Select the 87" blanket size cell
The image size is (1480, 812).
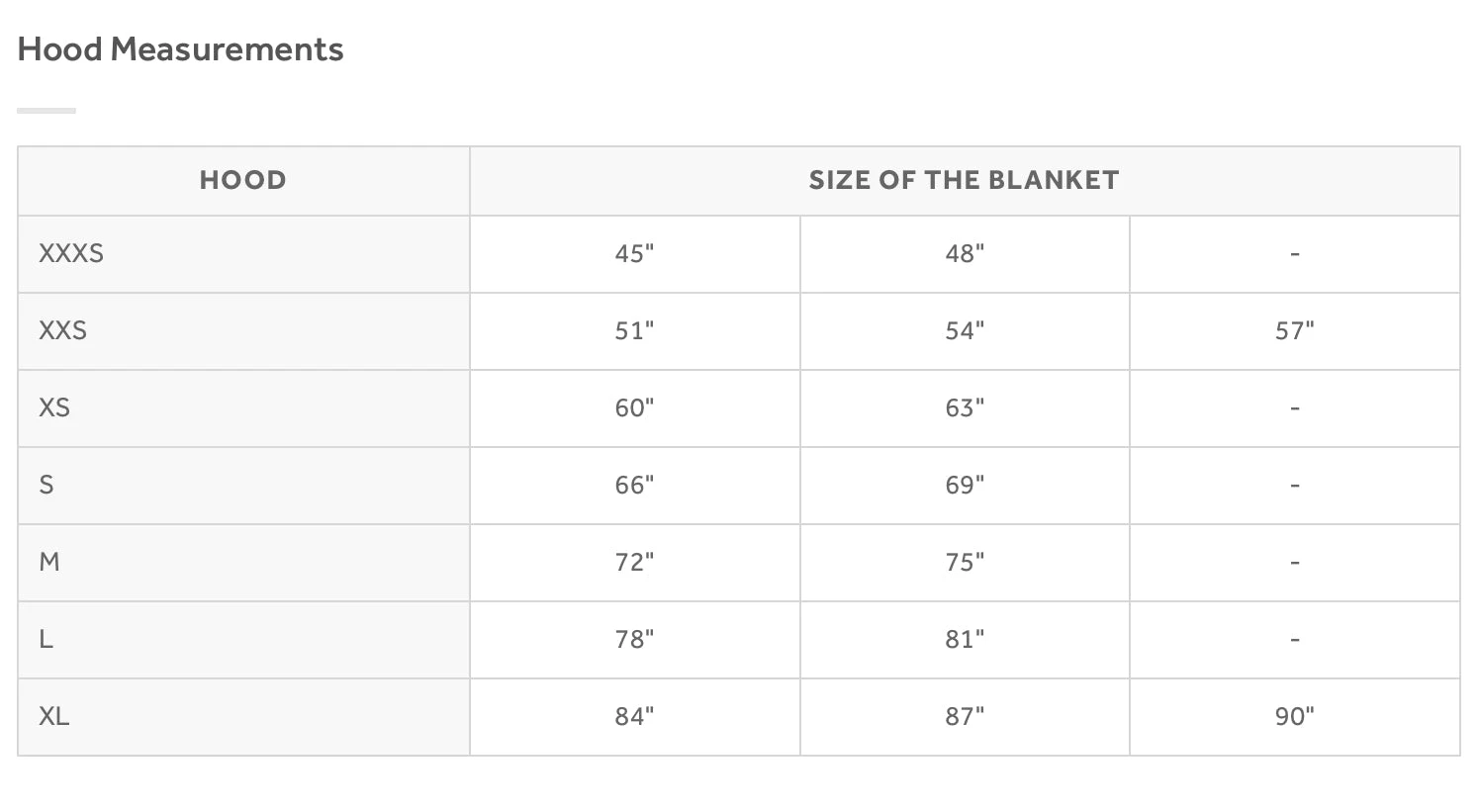(x=965, y=716)
